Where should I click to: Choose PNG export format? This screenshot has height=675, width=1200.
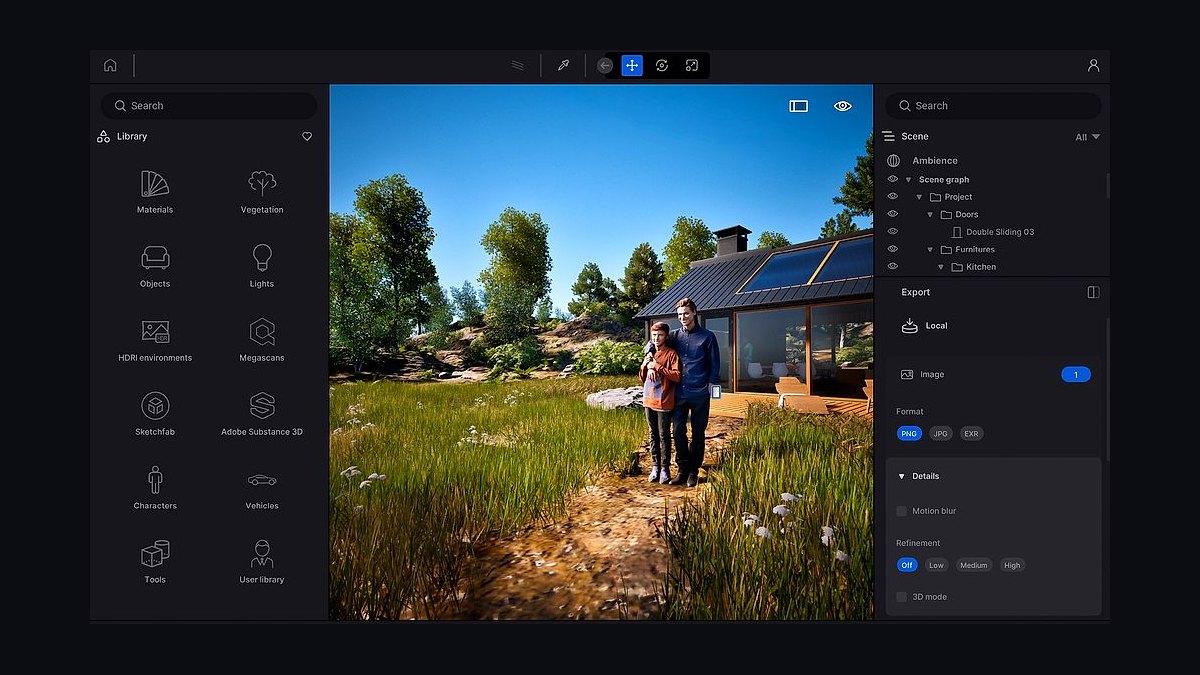[x=909, y=433]
